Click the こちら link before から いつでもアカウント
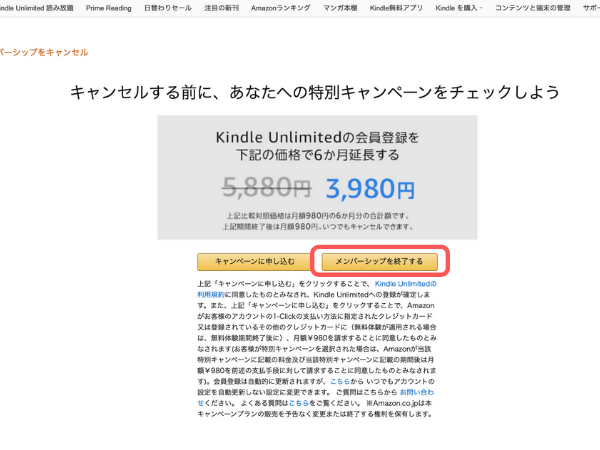This screenshot has height=450, width=600. click(340, 381)
